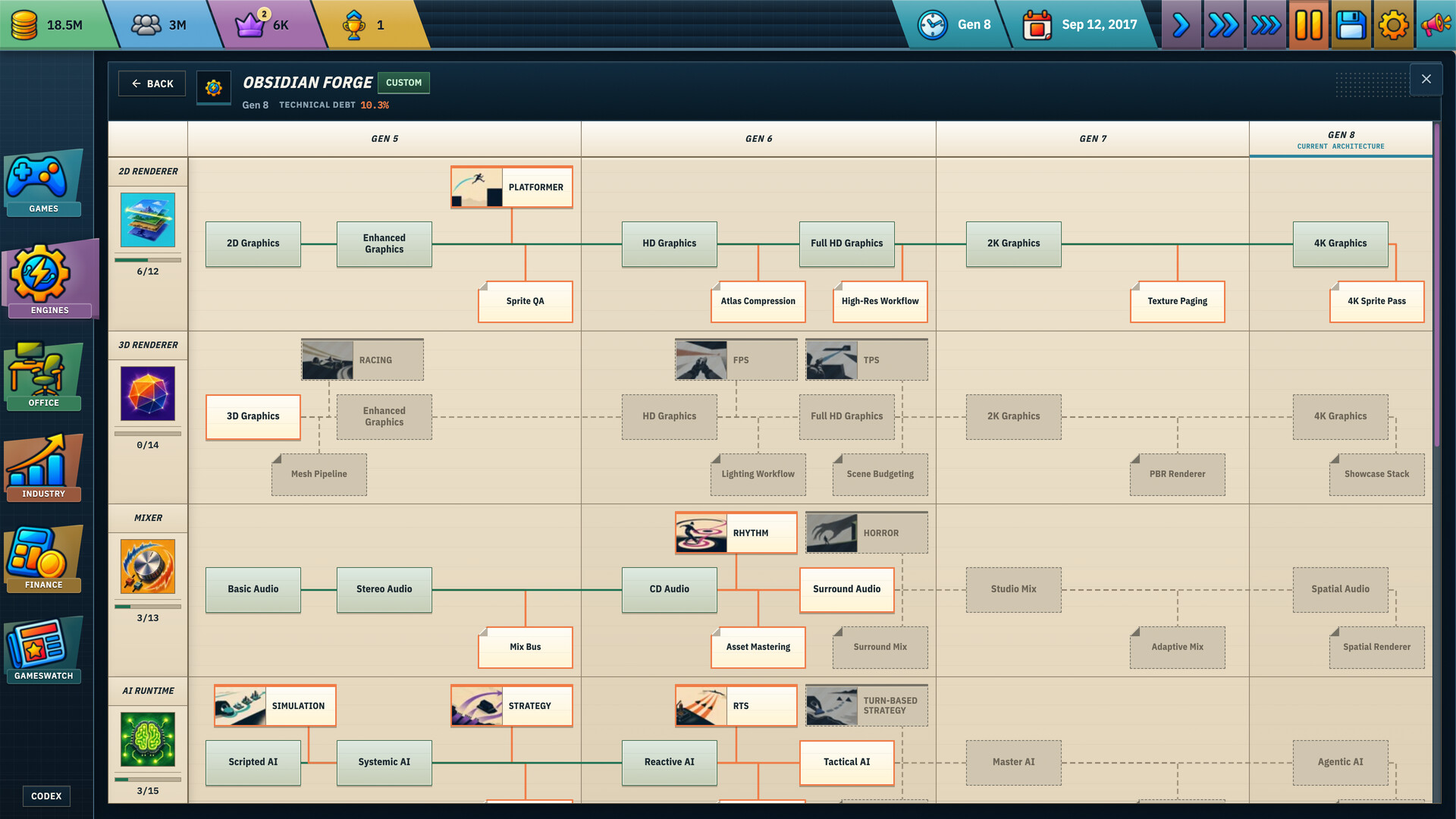Viewport: 1456px width, 819px height.
Task: Select the Gen 7 column header
Action: tap(1093, 139)
